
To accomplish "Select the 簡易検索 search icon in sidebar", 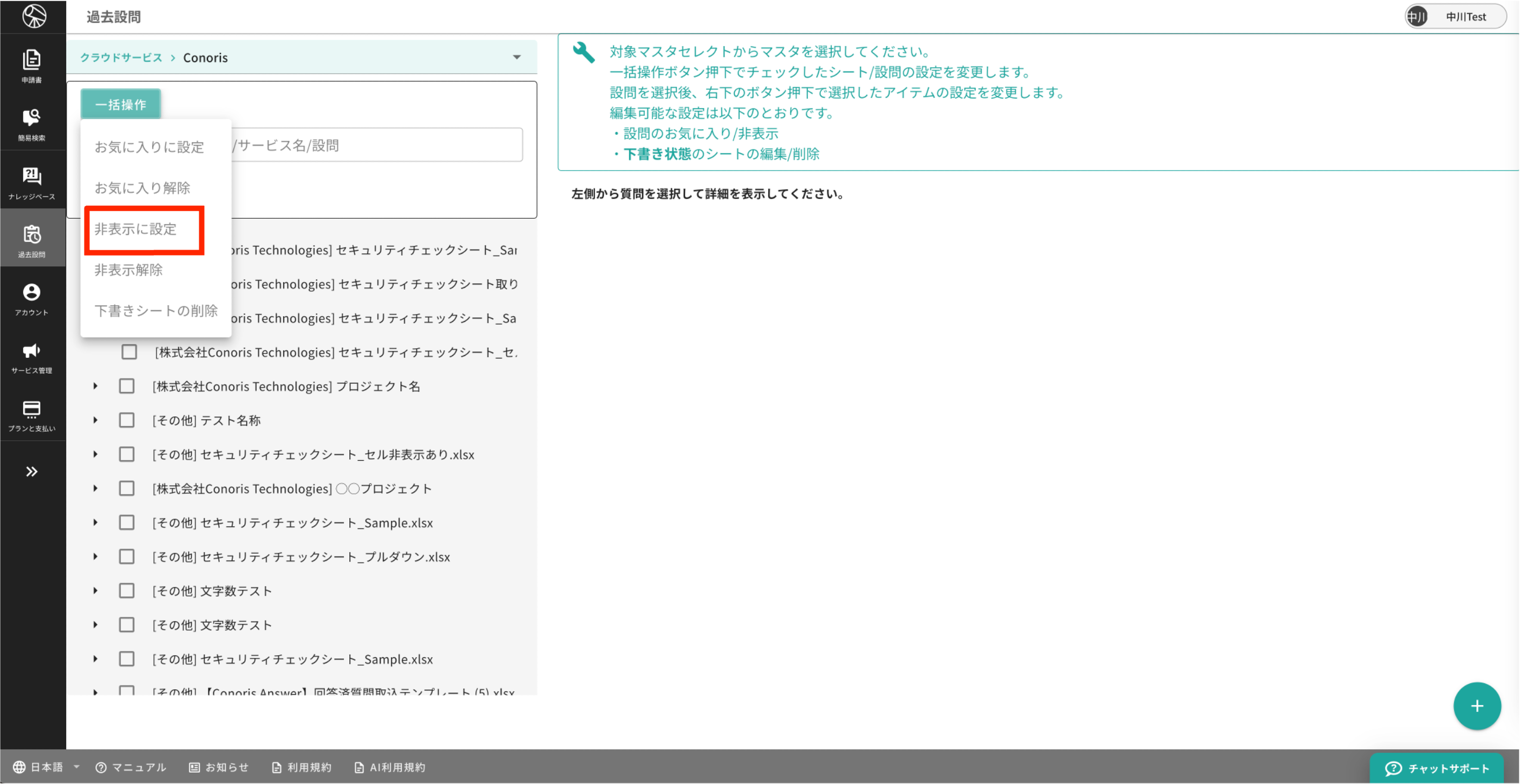I will point(32,122).
